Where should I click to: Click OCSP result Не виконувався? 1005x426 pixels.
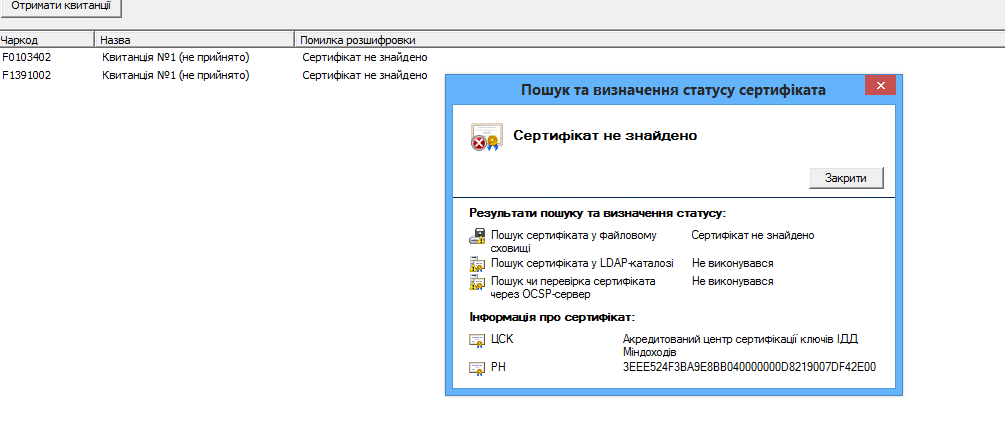tap(733, 281)
